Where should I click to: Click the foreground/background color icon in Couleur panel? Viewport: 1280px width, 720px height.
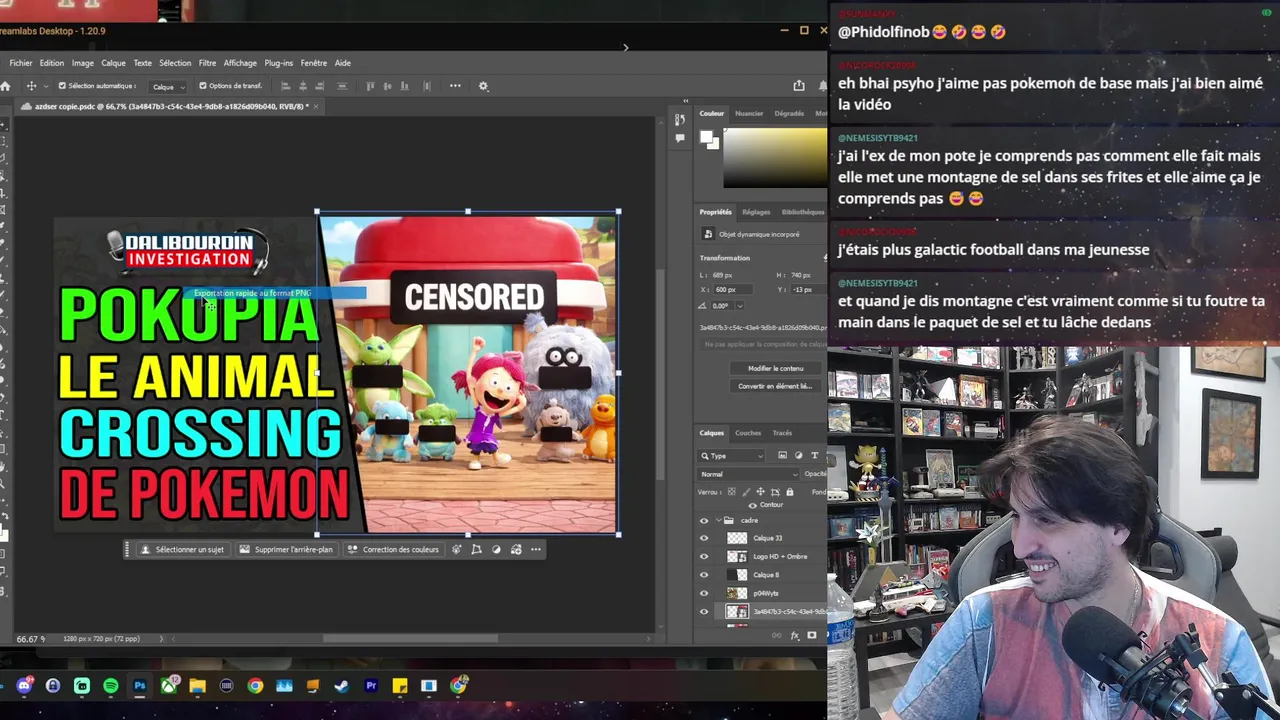709,140
